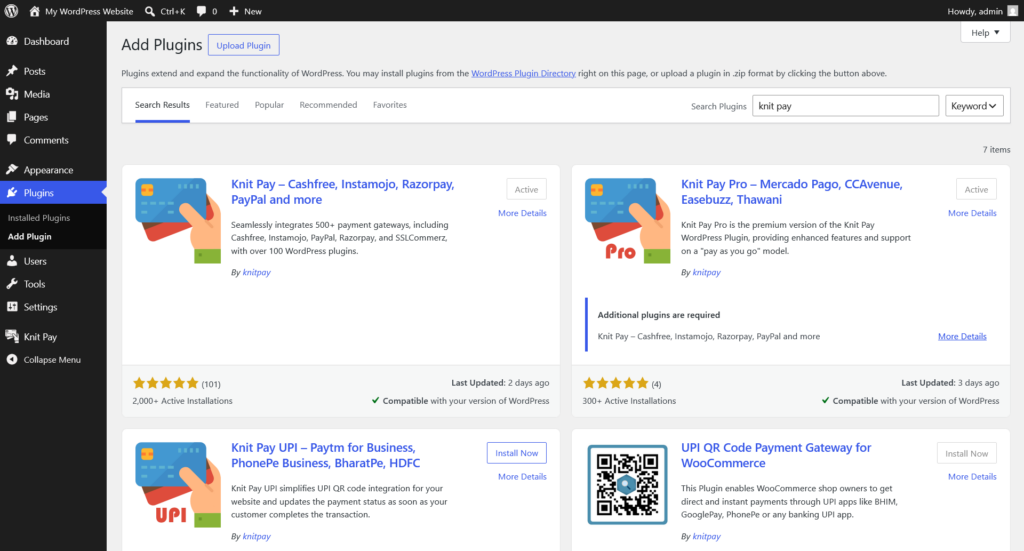
Task: Click the Media icon in sidebar
Action: (x=12, y=94)
